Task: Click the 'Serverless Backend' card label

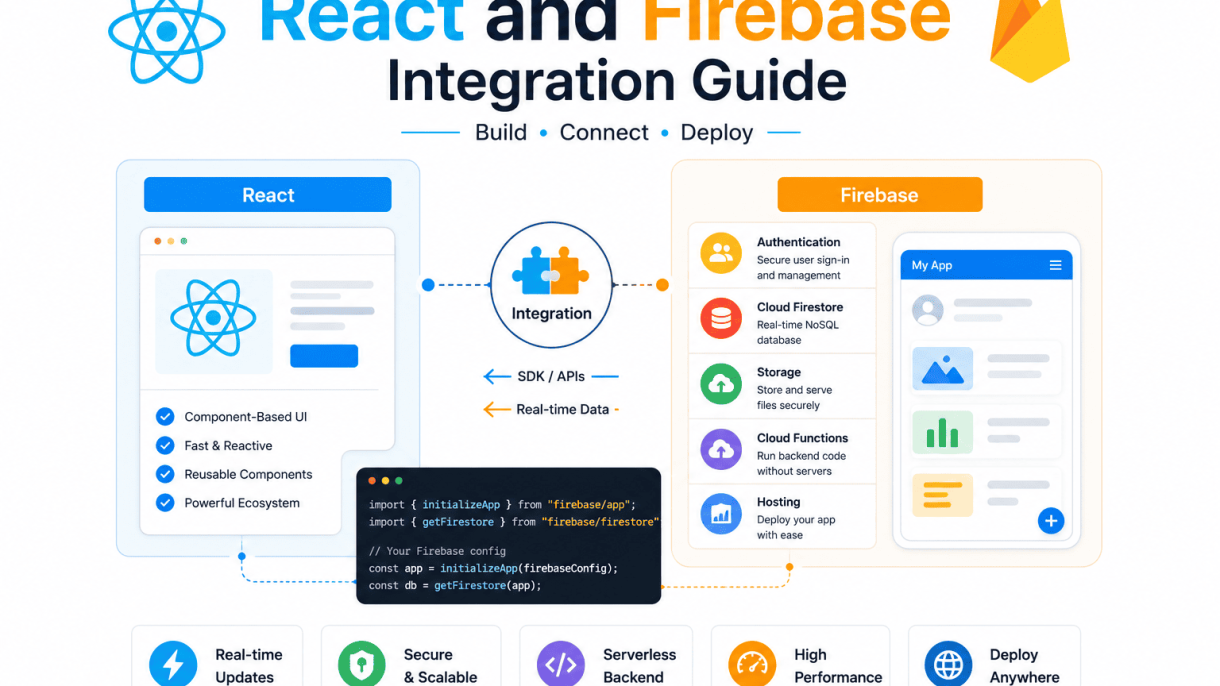Action: 639,665
